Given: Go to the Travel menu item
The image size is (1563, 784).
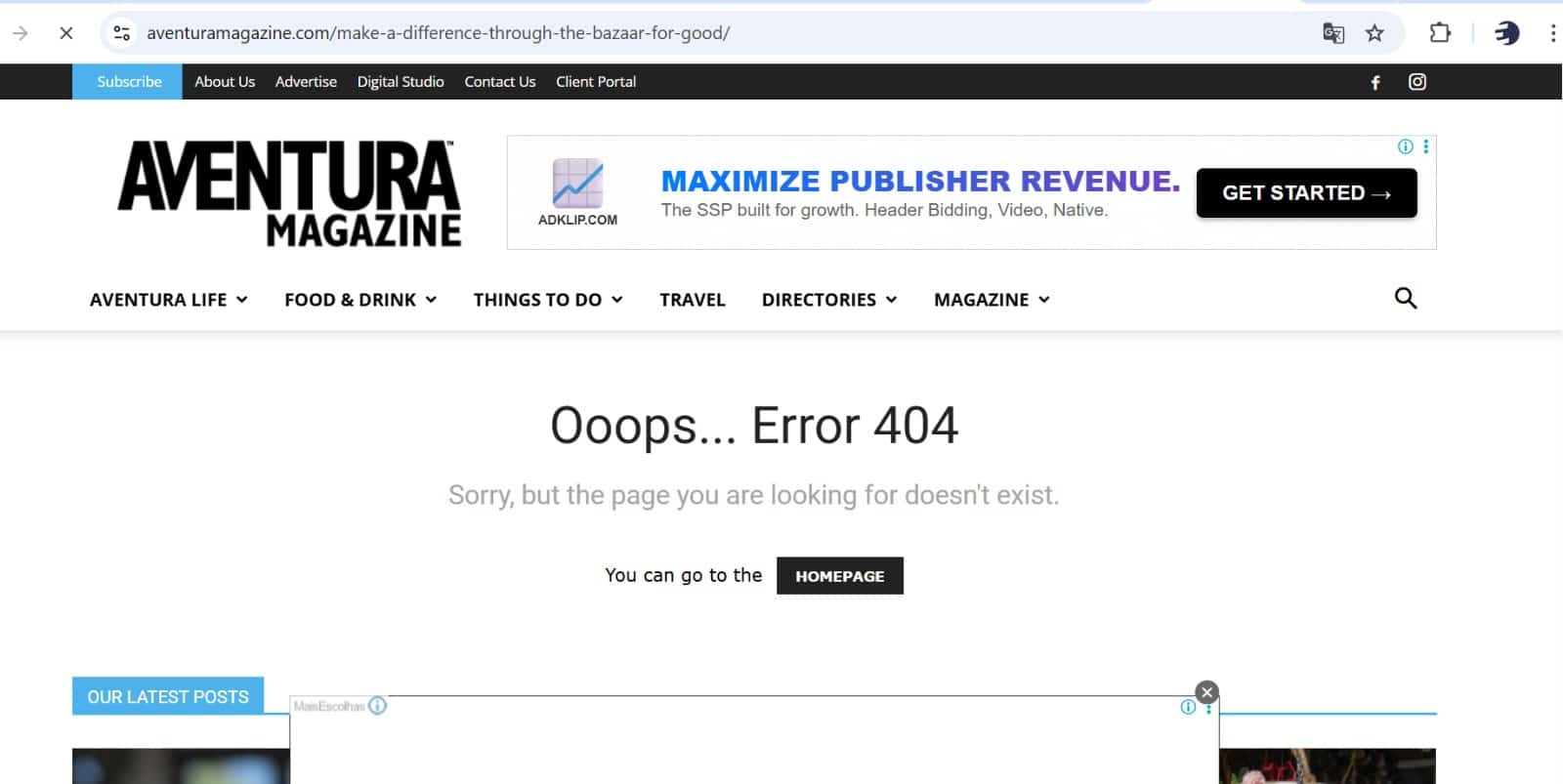Looking at the screenshot, I should click(x=692, y=300).
